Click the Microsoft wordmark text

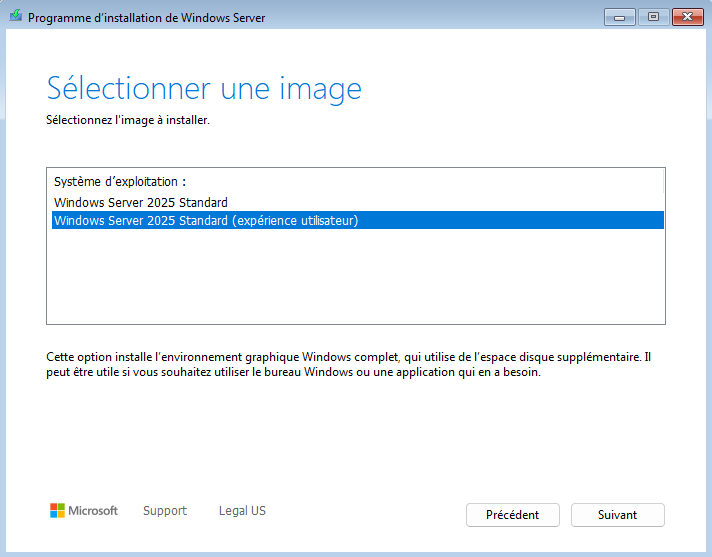pos(93,511)
